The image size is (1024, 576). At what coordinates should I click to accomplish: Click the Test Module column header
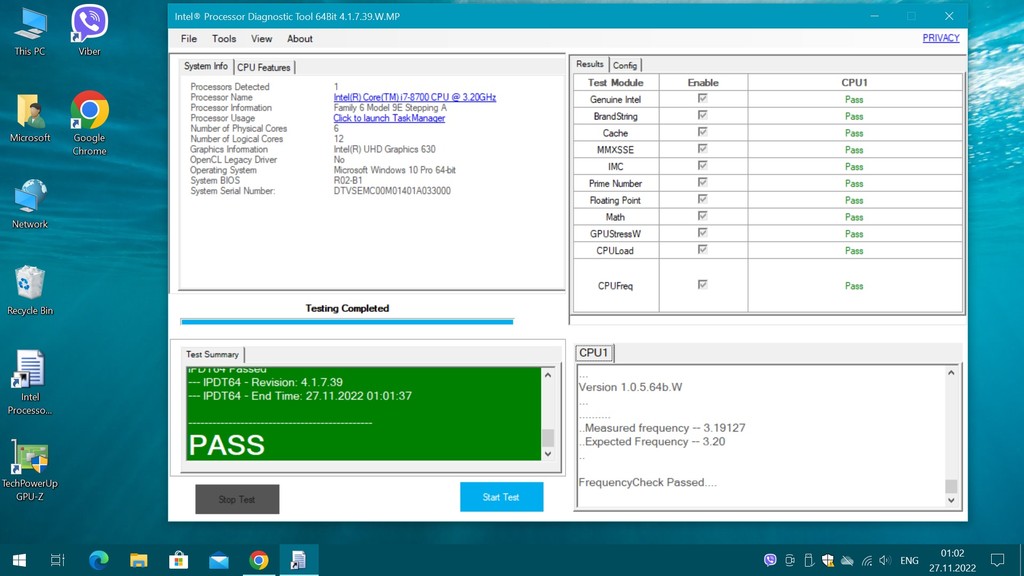(616, 82)
